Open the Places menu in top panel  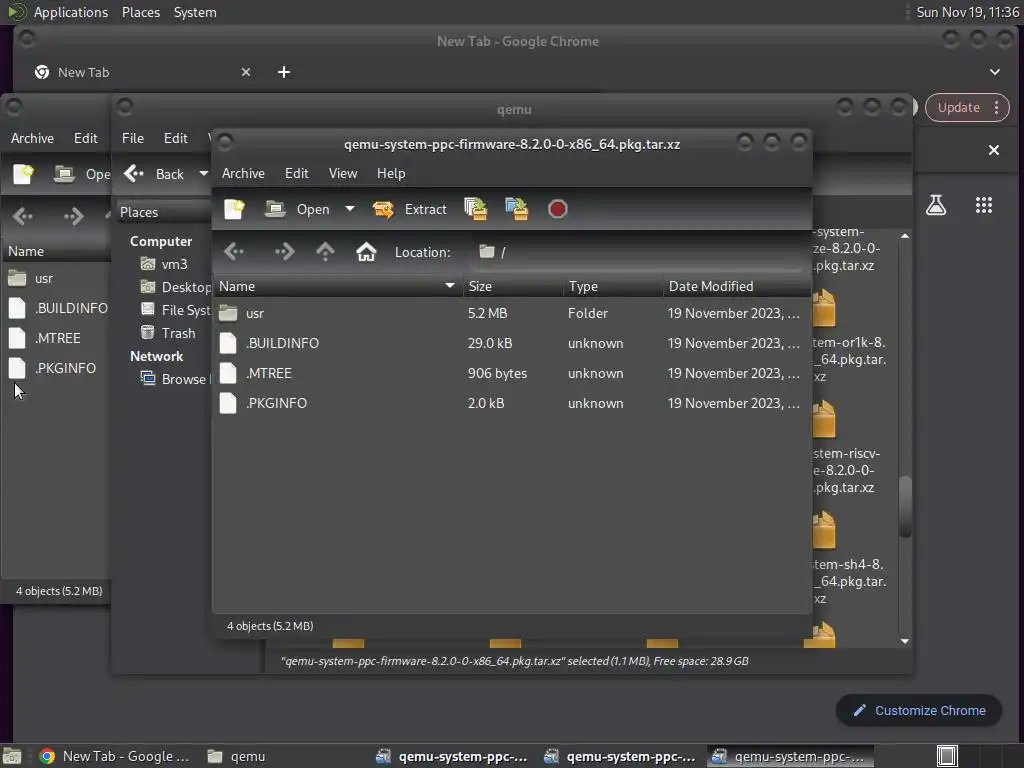140,12
